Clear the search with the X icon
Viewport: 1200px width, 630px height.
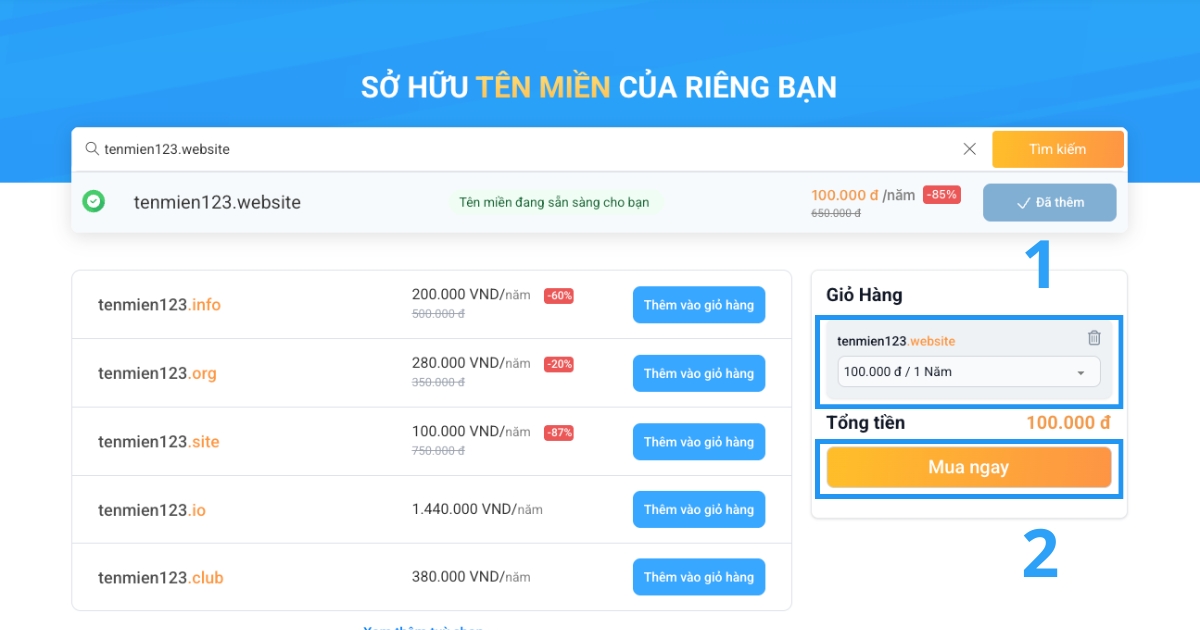(969, 148)
